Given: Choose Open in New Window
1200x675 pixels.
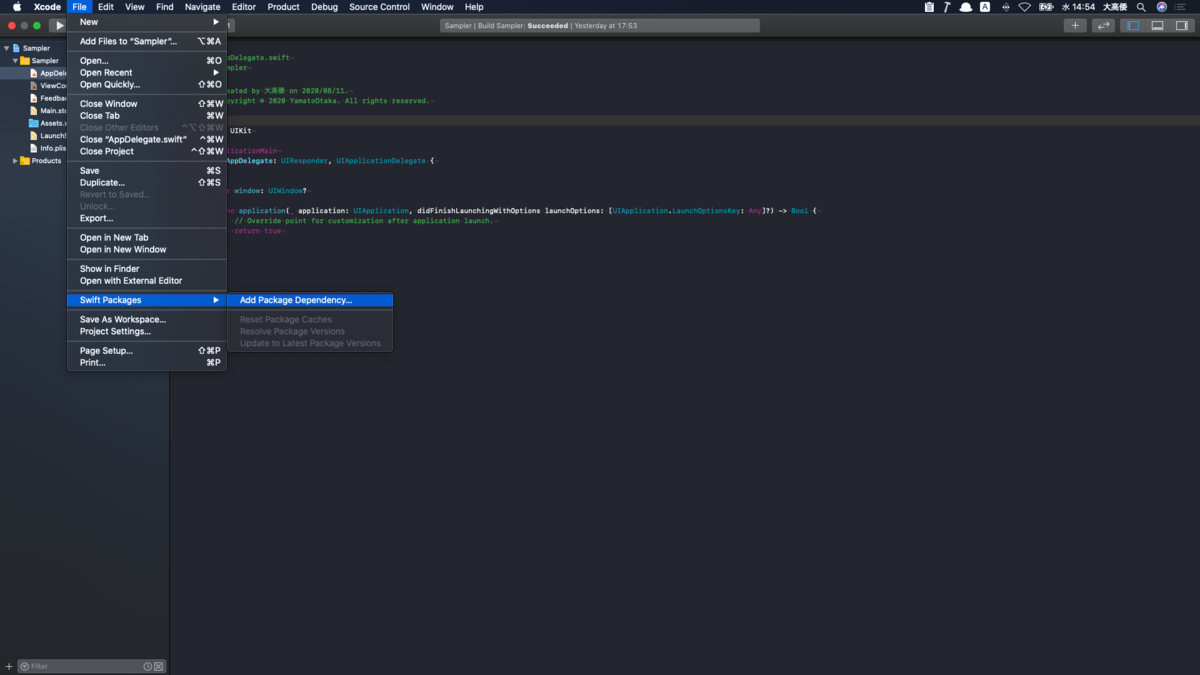Looking at the screenshot, I should tap(147, 250).
